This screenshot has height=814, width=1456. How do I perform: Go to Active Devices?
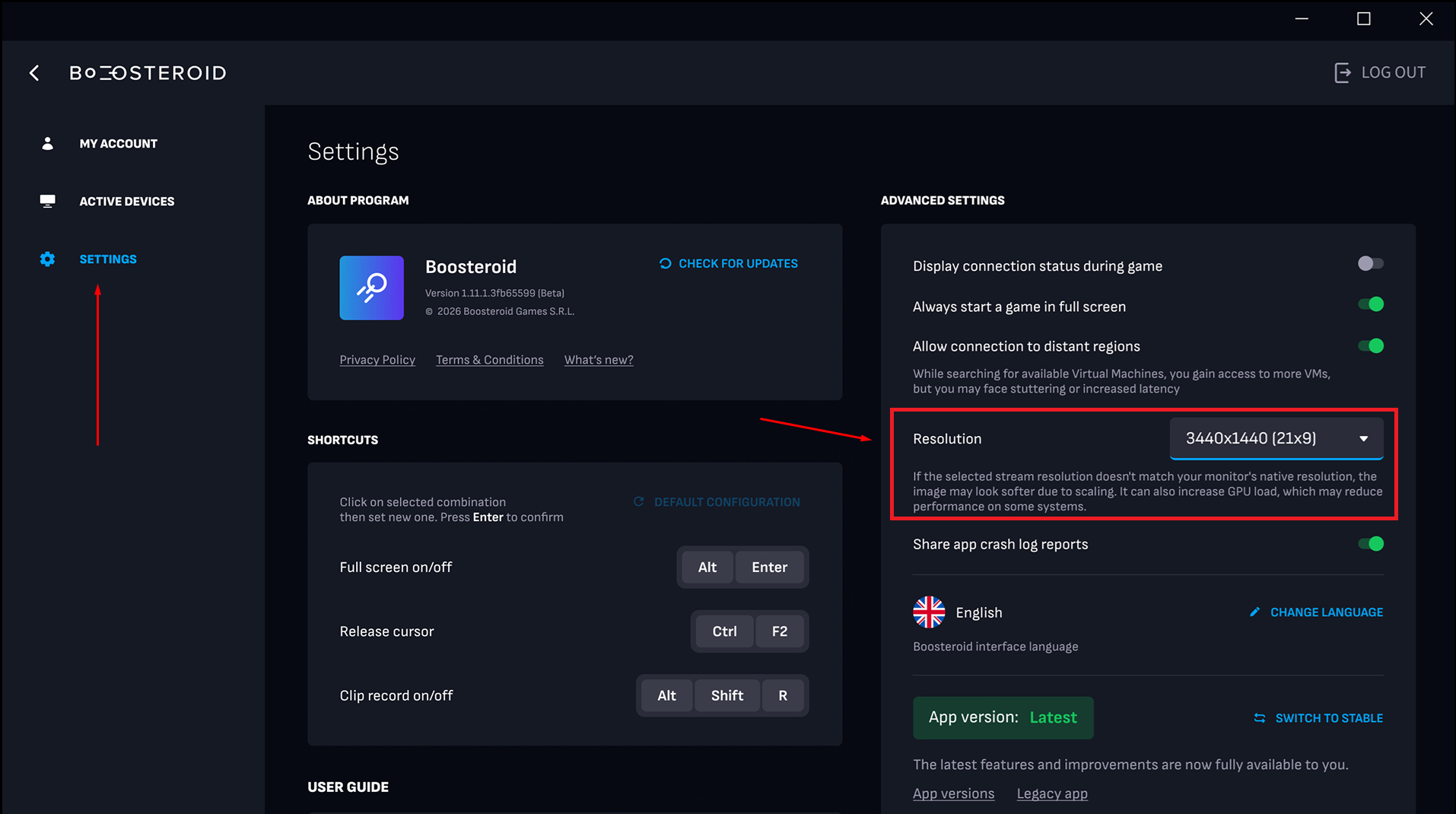point(127,201)
